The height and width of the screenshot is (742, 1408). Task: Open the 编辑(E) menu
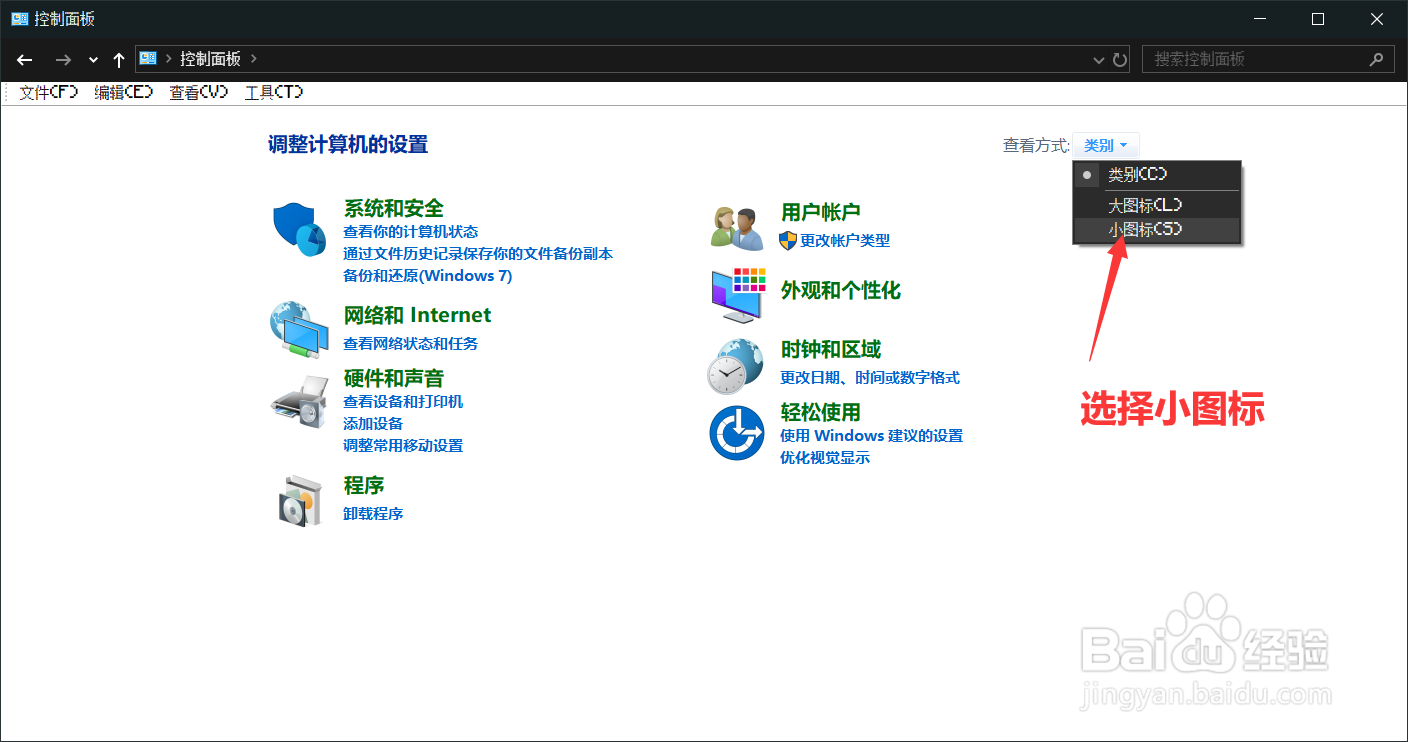123,92
